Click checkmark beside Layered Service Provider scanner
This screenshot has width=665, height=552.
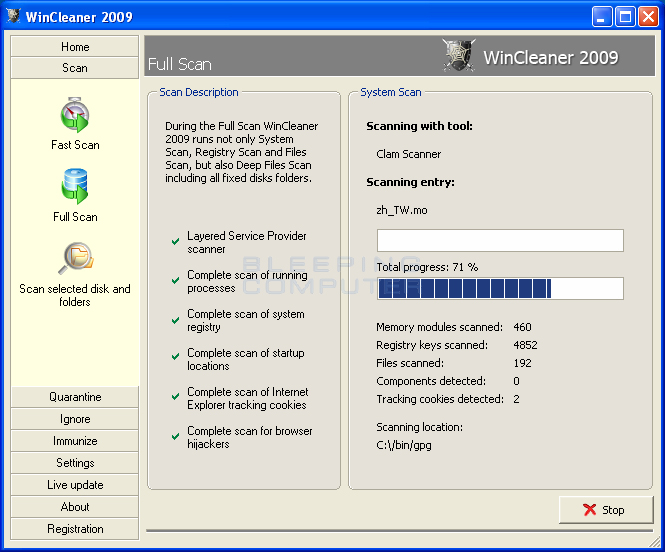tap(175, 242)
